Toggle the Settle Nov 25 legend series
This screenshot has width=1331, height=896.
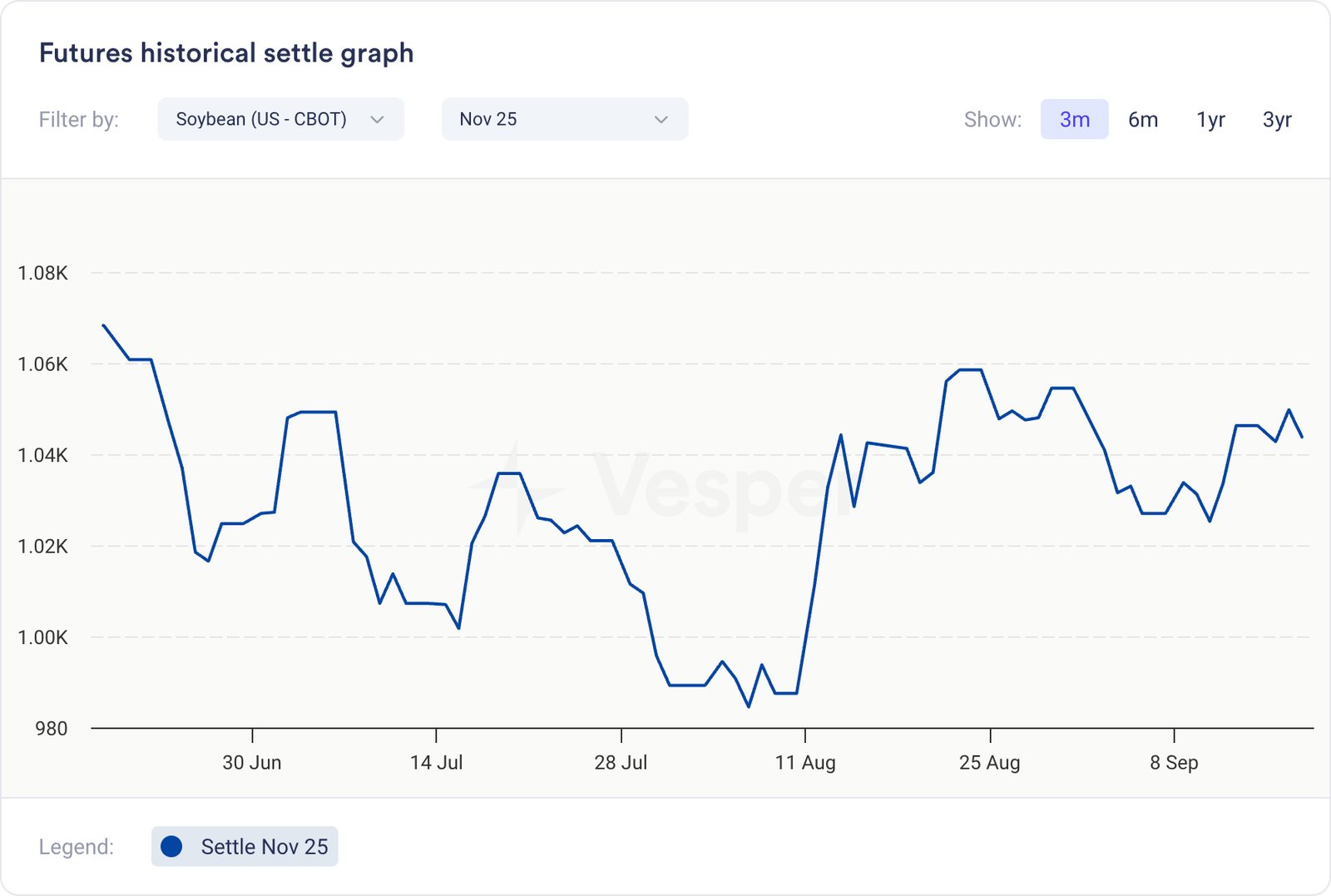(x=245, y=846)
